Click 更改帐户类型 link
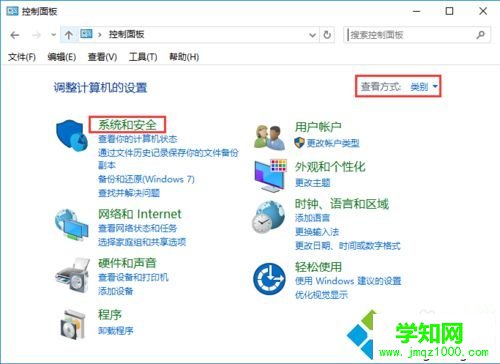 (x=333, y=143)
